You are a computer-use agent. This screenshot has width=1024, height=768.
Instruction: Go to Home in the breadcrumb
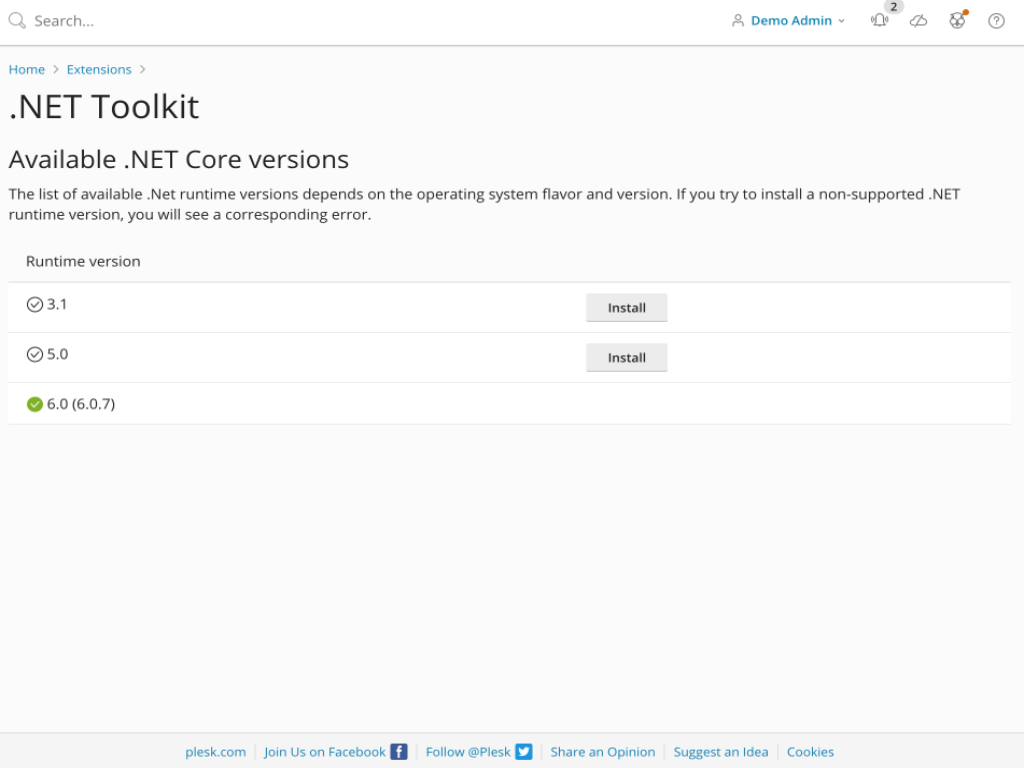[x=27, y=70]
